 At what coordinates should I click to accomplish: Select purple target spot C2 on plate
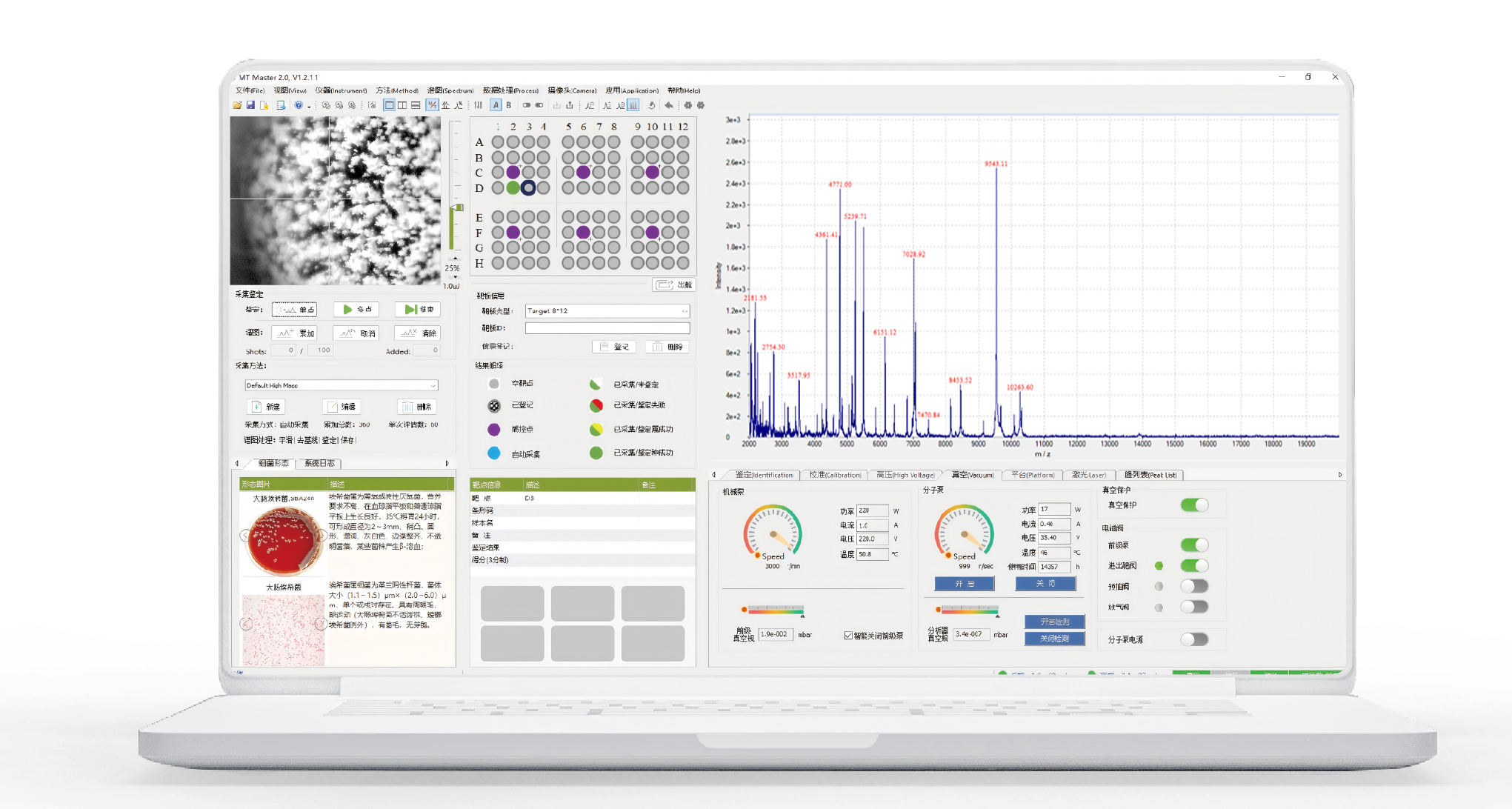(x=513, y=172)
